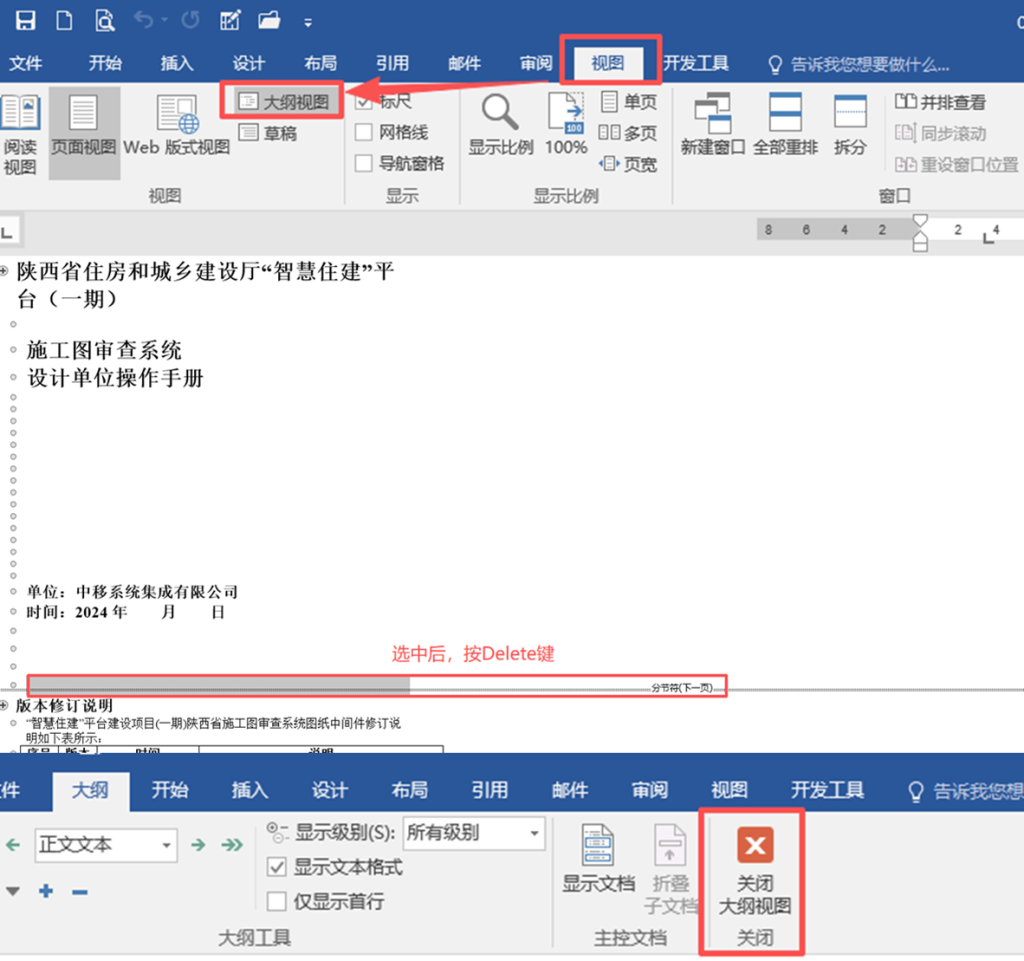Click the Save icon in quick access toolbar
The width and height of the screenshot is (1024, 961).
point(26,20)
